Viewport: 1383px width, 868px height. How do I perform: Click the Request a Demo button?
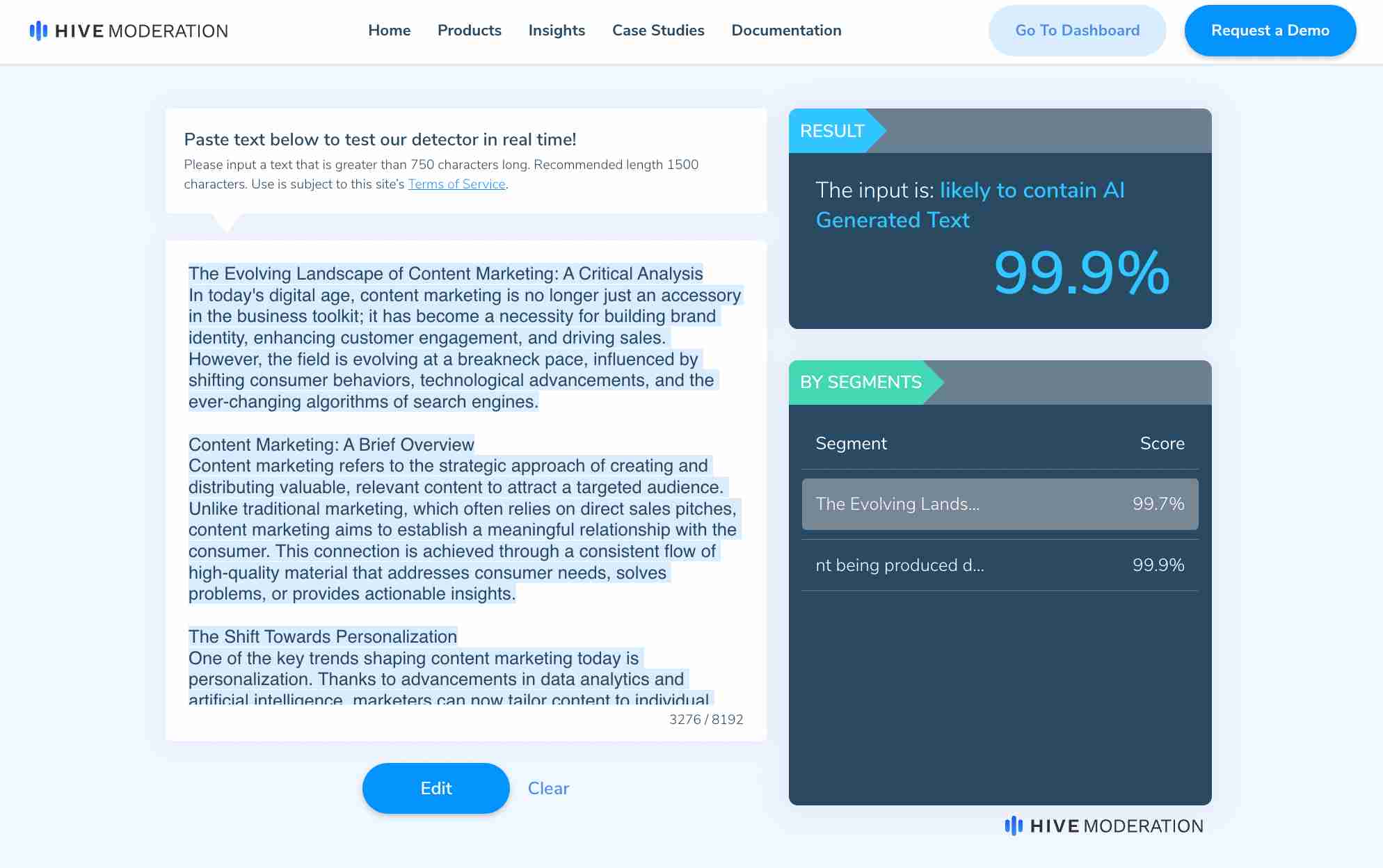tap(1270, 30)
